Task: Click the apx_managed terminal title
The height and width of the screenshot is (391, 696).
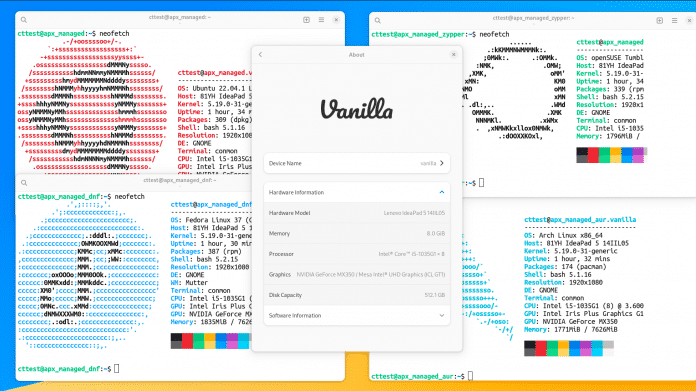Action: 179,17
